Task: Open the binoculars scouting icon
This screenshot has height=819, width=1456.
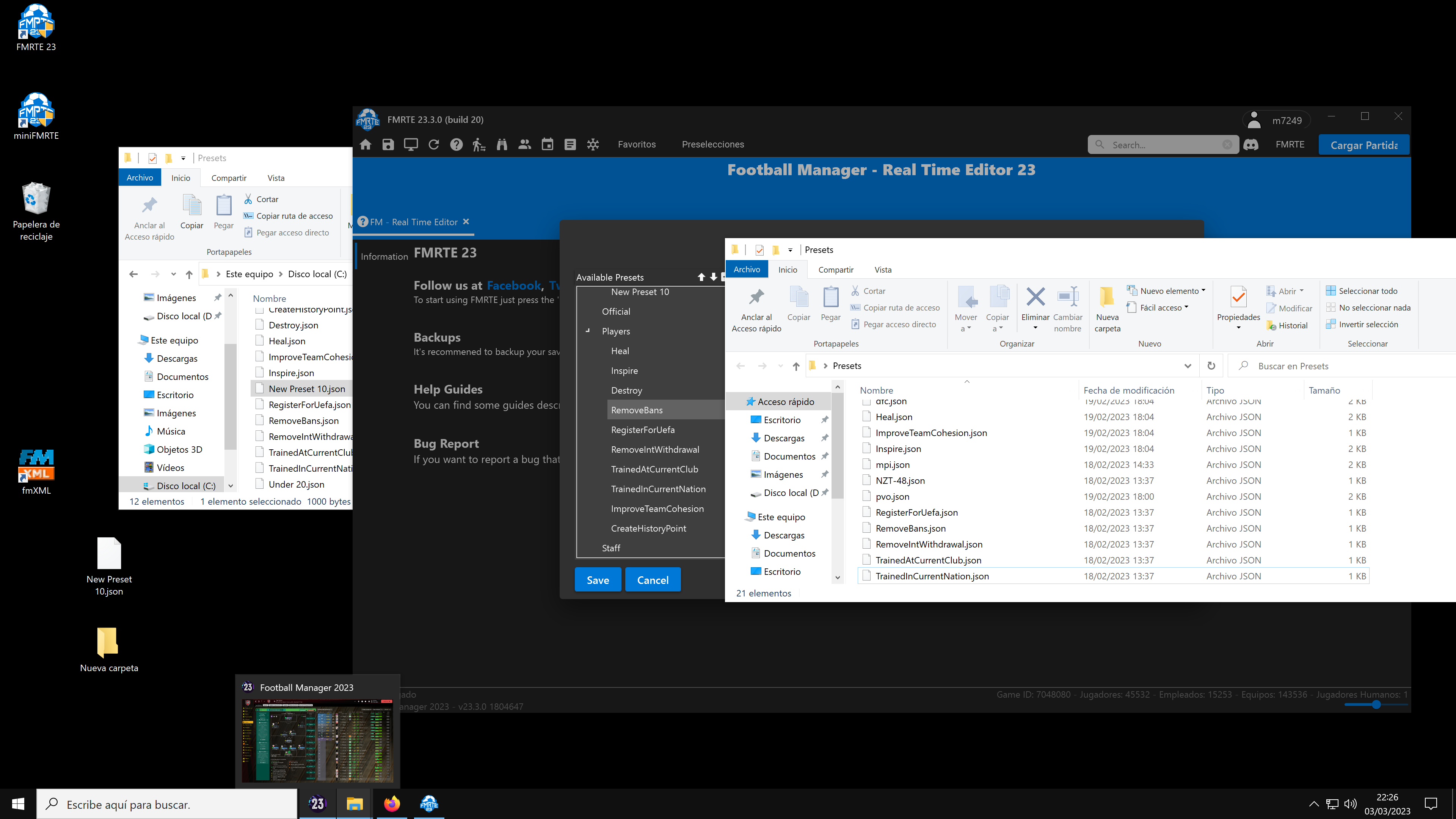Action: tap(502, 144)
